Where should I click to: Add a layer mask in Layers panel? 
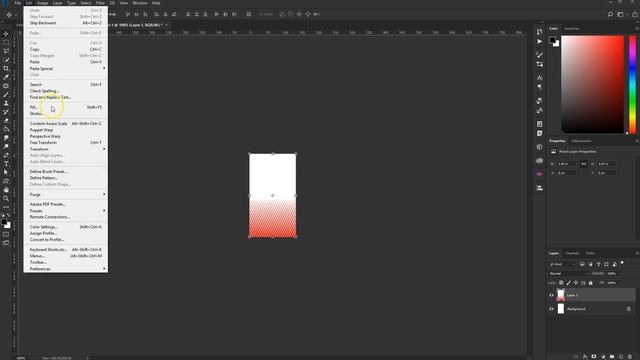pyautogui.click(x=594, y=357)
